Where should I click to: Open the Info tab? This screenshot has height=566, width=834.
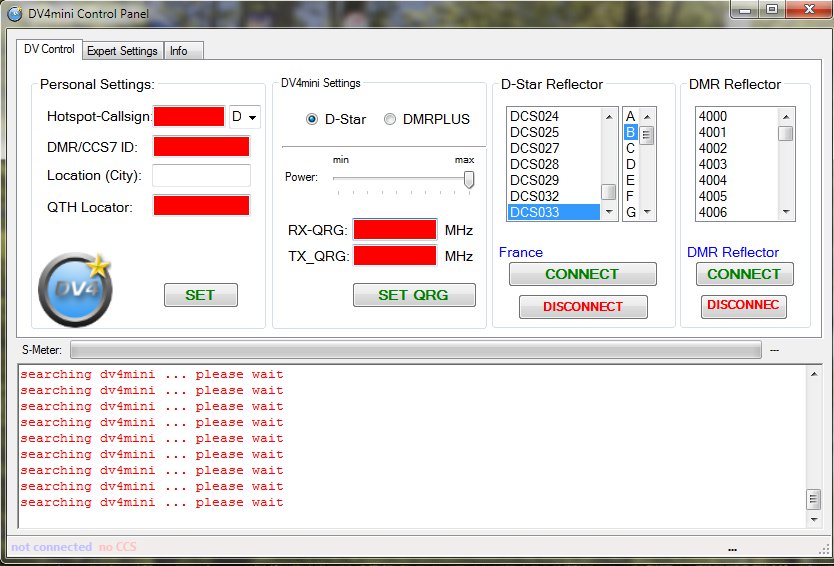183,51
